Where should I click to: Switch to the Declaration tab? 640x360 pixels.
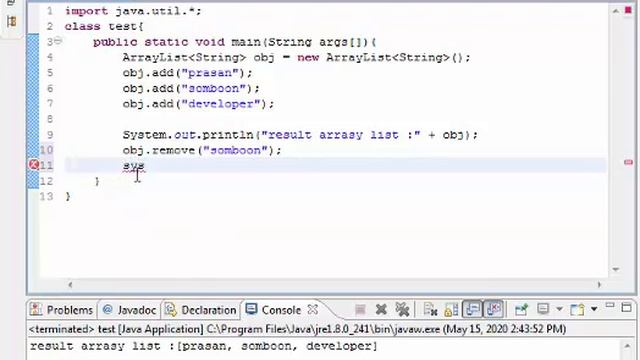pos(201,310)
